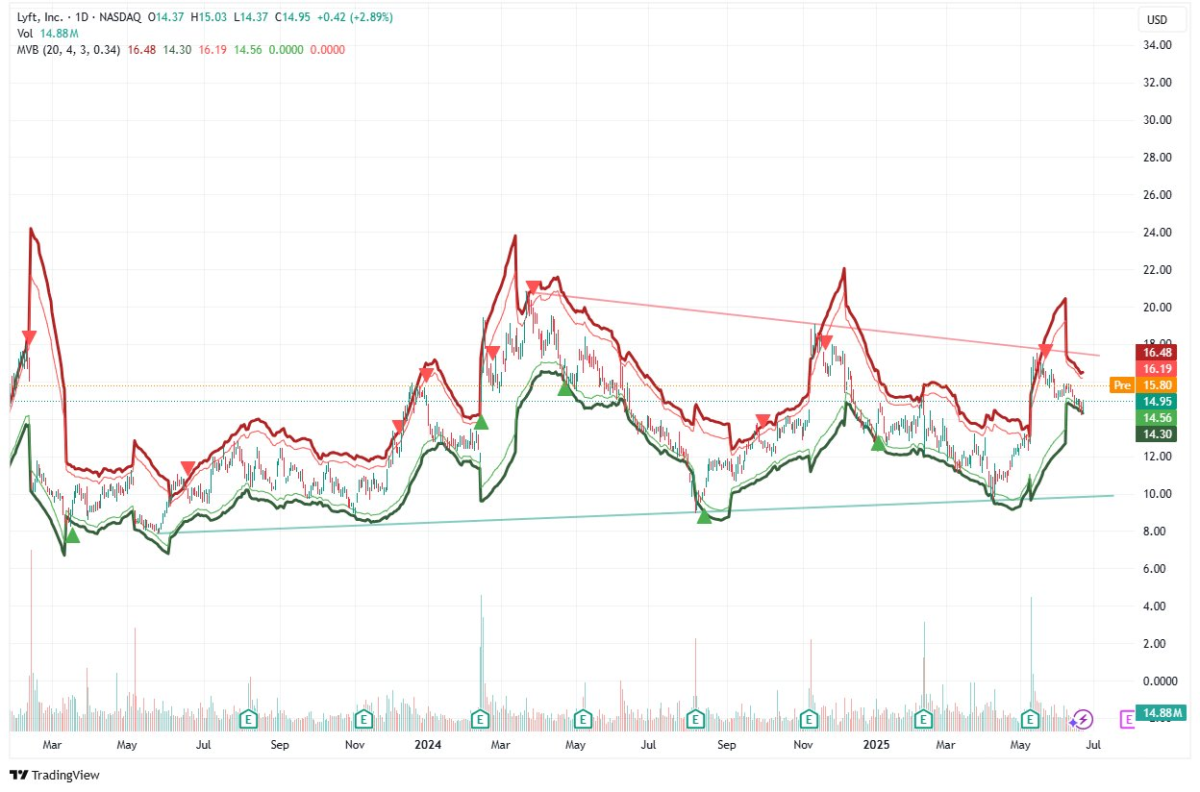
Task: Open the May 2025 earnings marker
Action: (x=1031, y=718)
